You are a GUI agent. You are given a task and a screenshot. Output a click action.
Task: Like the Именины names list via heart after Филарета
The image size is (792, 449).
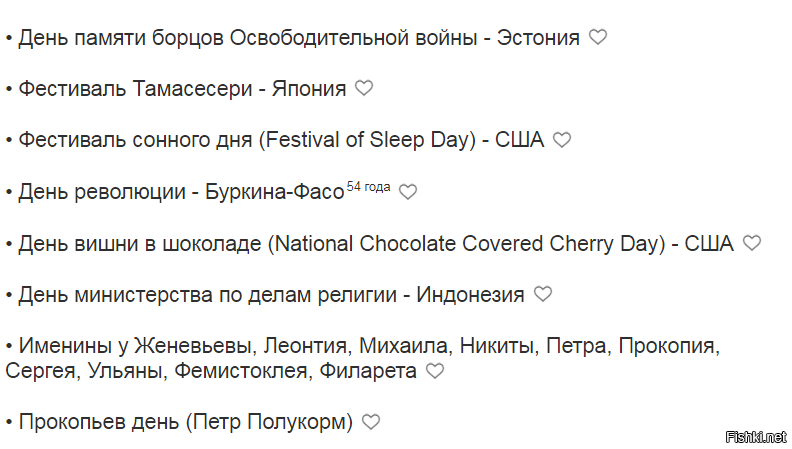[x=435, y=371]
